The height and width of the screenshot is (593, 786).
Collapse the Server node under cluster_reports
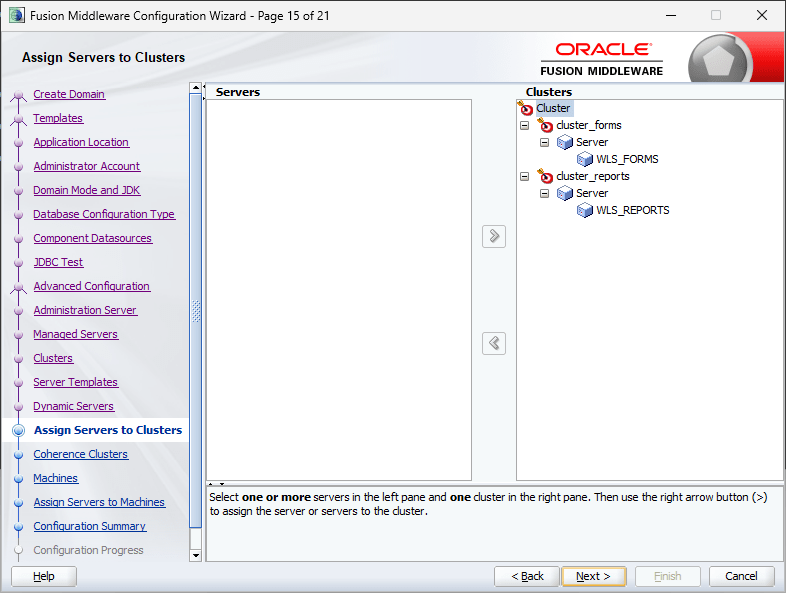pos(544,193)
